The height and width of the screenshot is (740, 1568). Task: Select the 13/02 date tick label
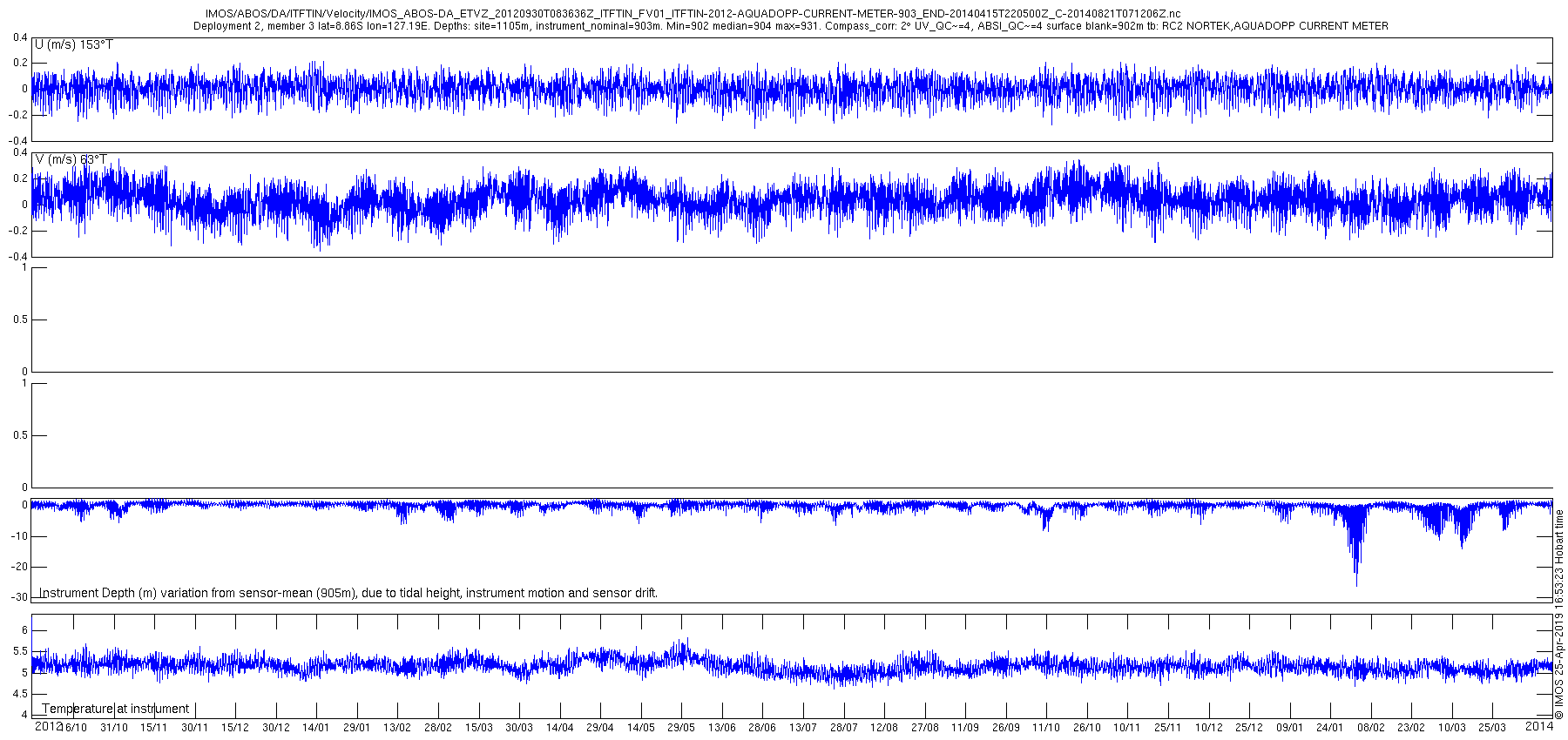point(397,728)
